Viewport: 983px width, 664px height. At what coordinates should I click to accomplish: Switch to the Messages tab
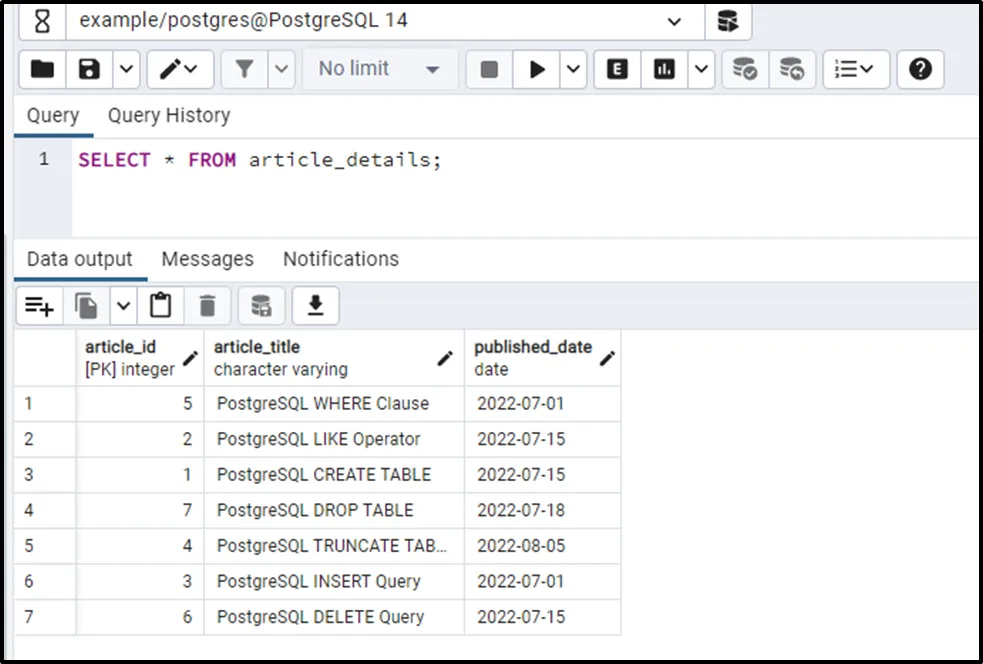(x=207, y=259)
